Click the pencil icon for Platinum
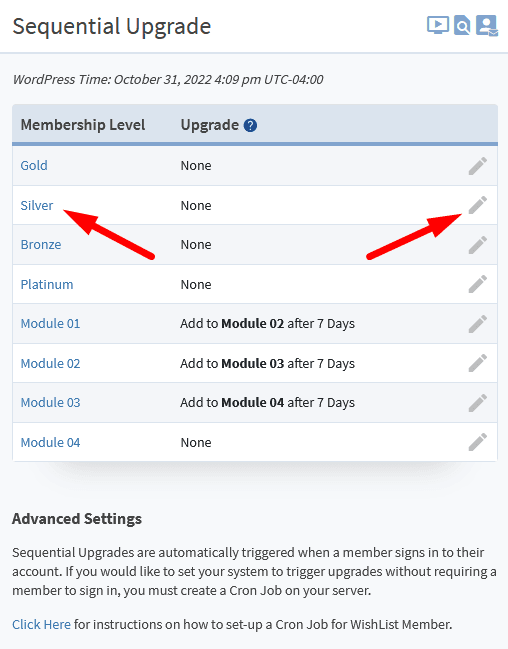This screenshot has height=649, width=508. (x=477, y=284)
